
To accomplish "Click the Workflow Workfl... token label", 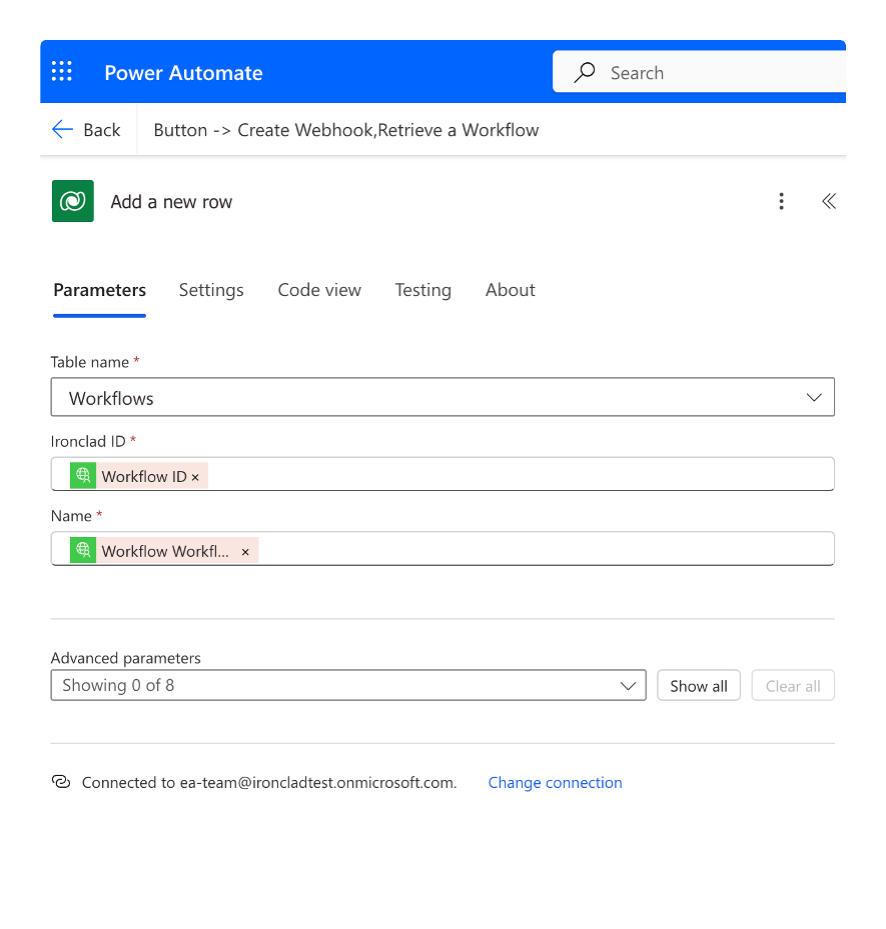I will click(x=165, y=551).
